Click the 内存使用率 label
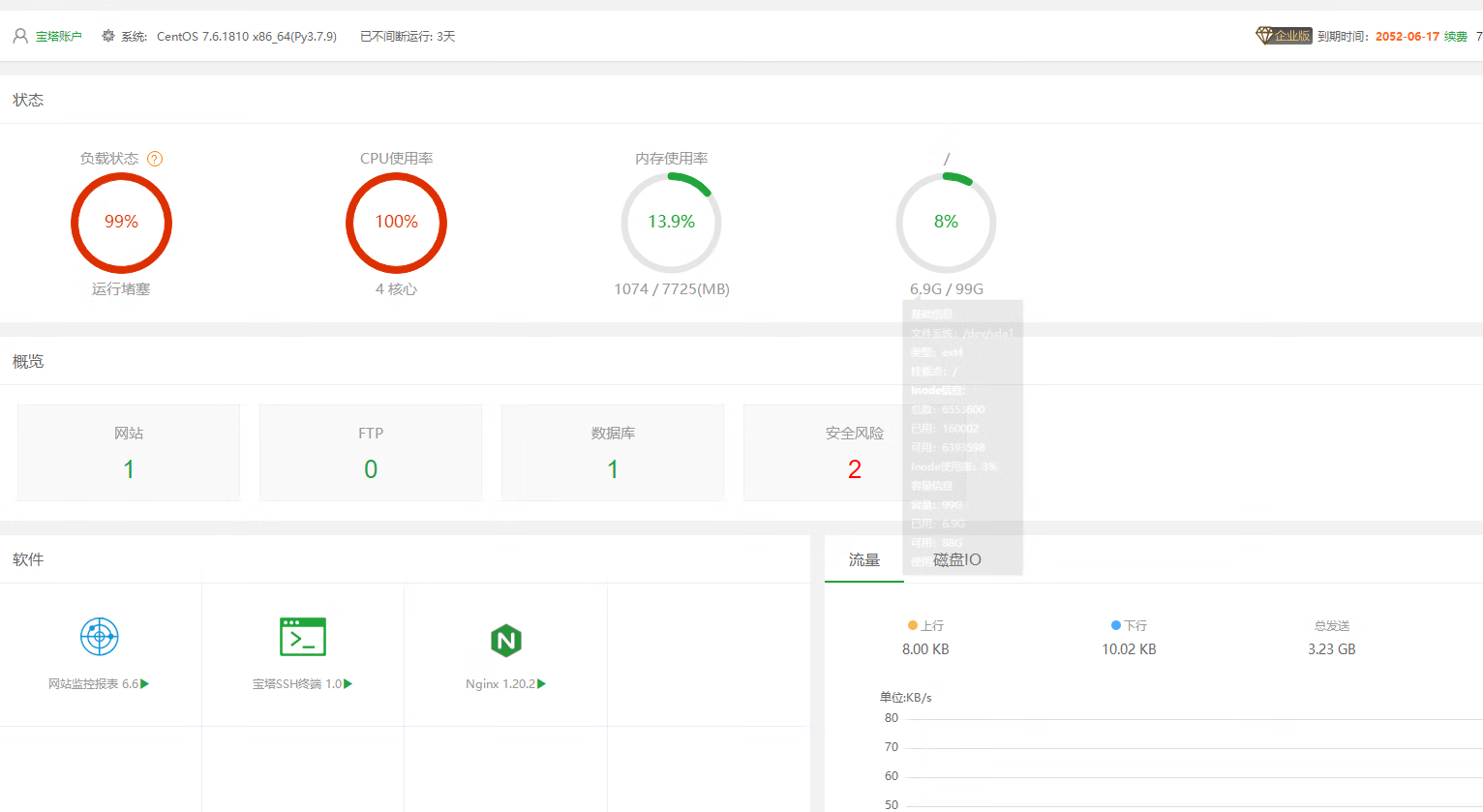Image resolution: width=1483 pixels, height=812 pixels. (672, 158)
